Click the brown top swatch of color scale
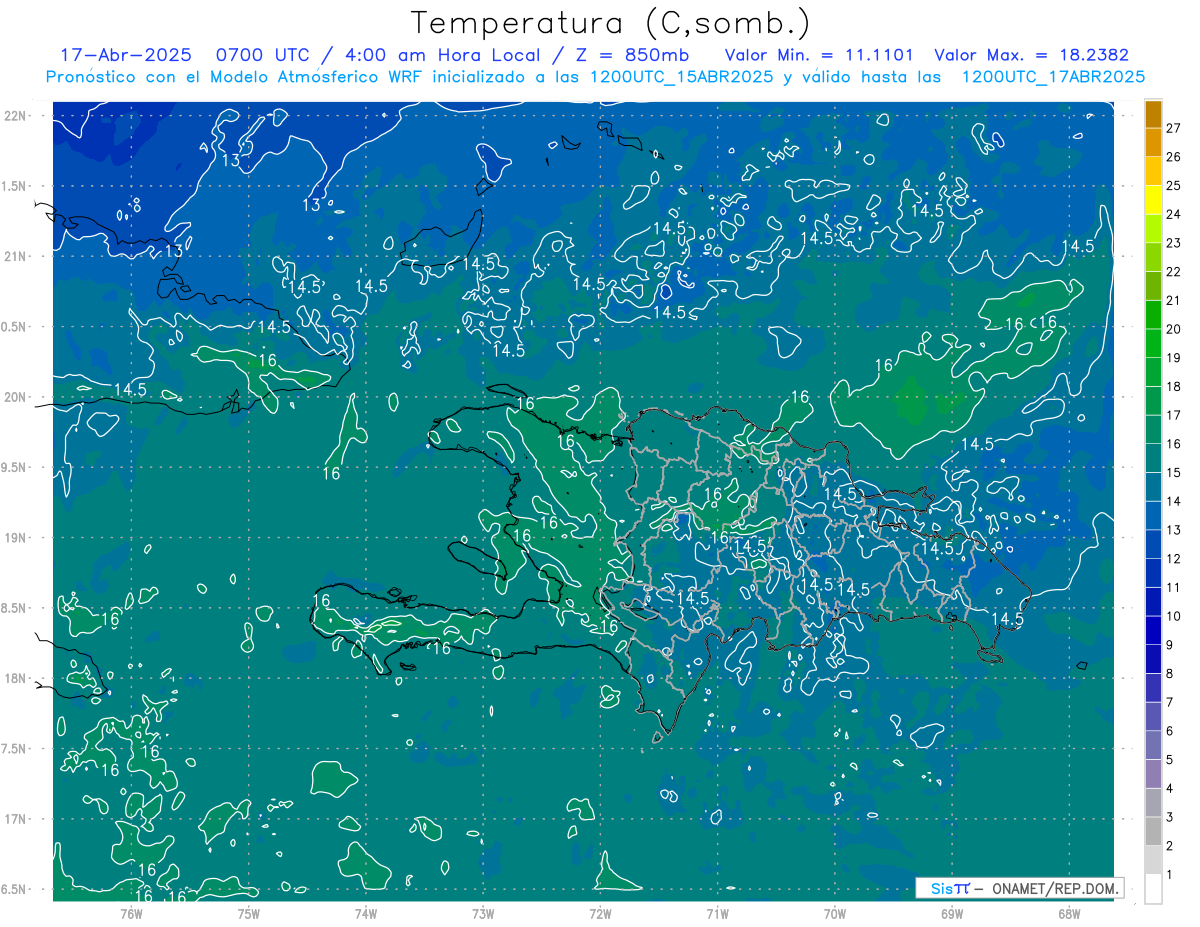This screenshot has width=1200, height=927. 1153,114
